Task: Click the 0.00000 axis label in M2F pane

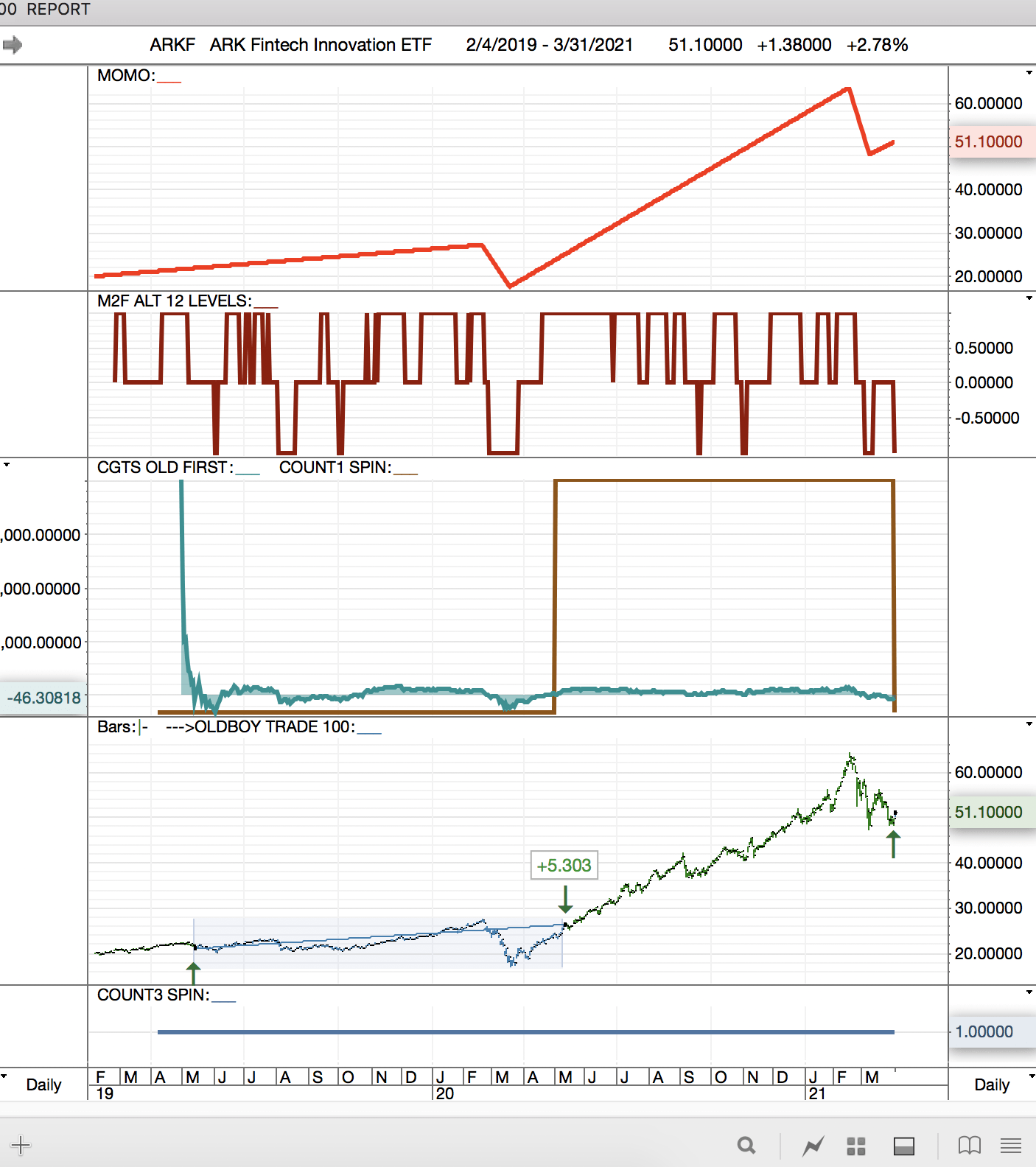Action: (x=984, y=382)
